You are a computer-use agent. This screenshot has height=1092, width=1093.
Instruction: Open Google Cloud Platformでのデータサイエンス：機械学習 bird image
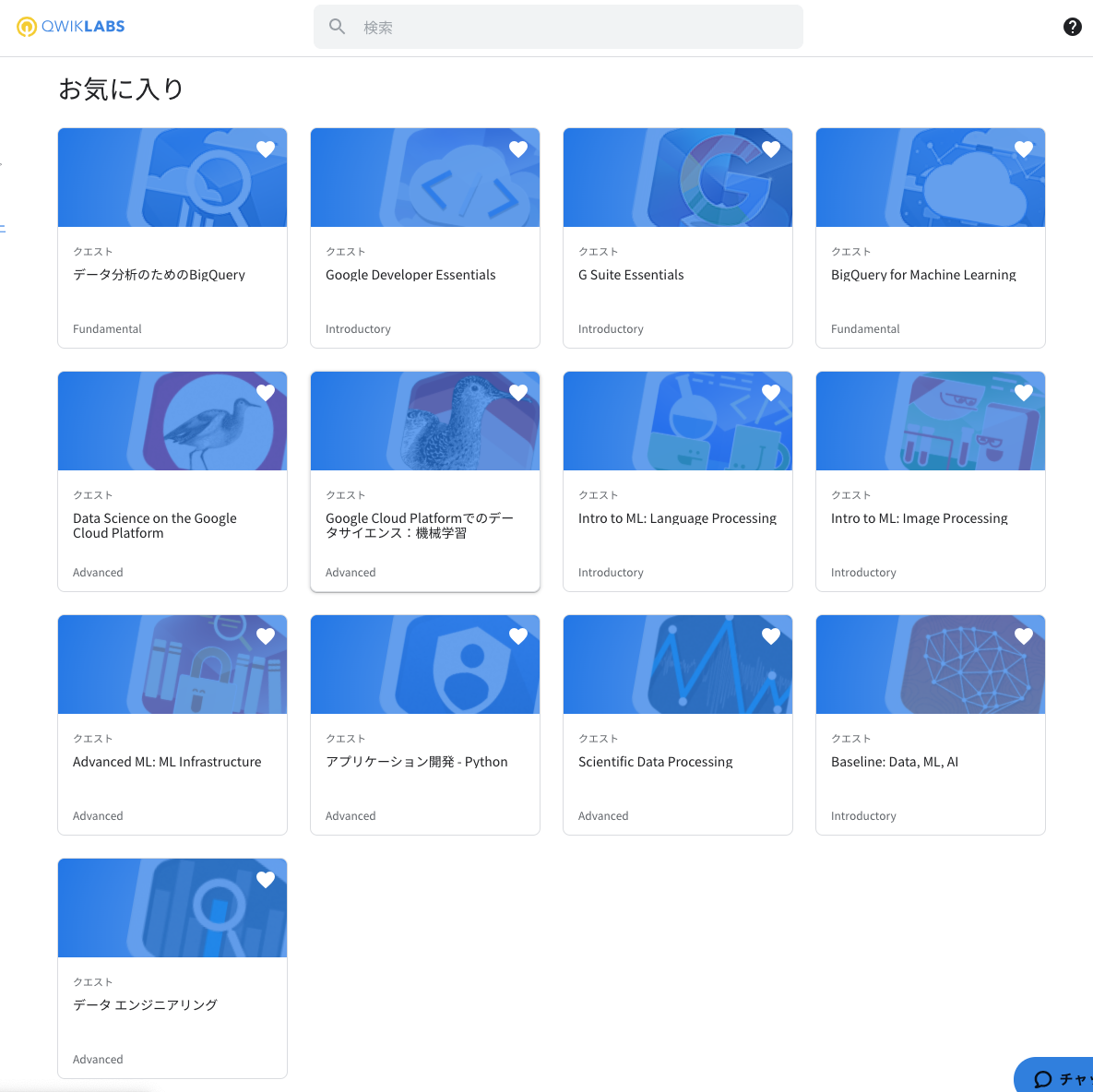pos(425,421)
